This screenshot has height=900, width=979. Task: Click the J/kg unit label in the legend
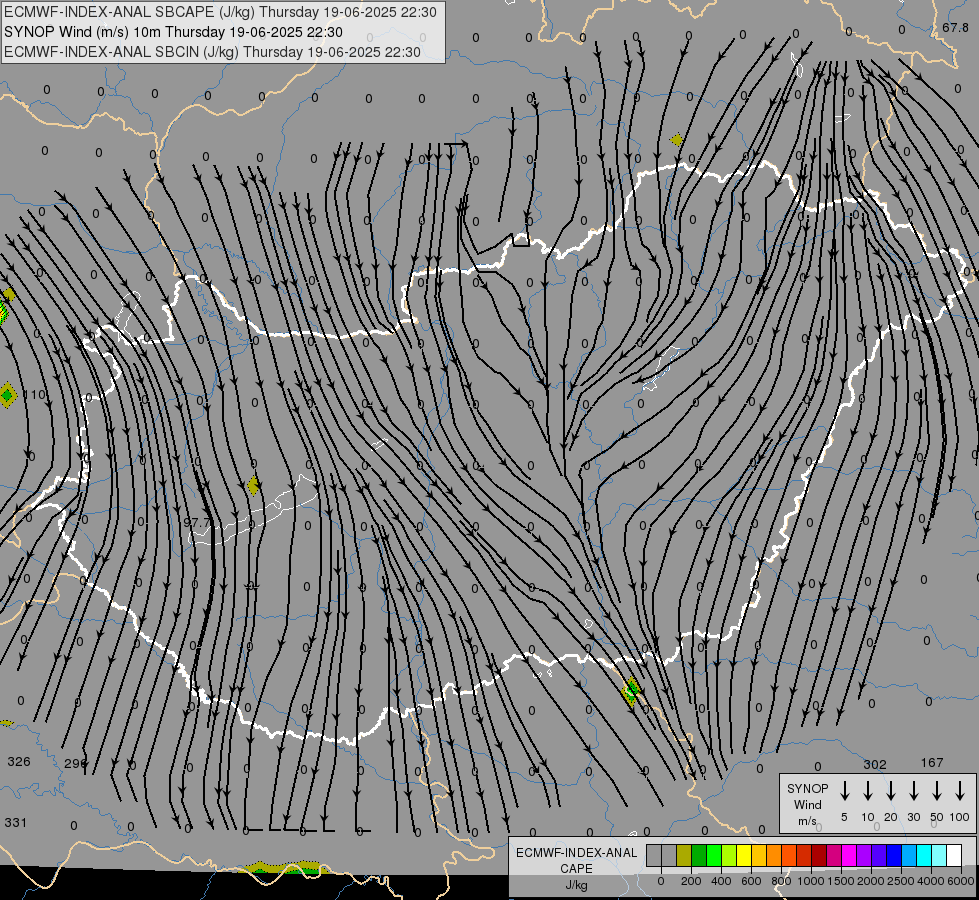(576, 885)
